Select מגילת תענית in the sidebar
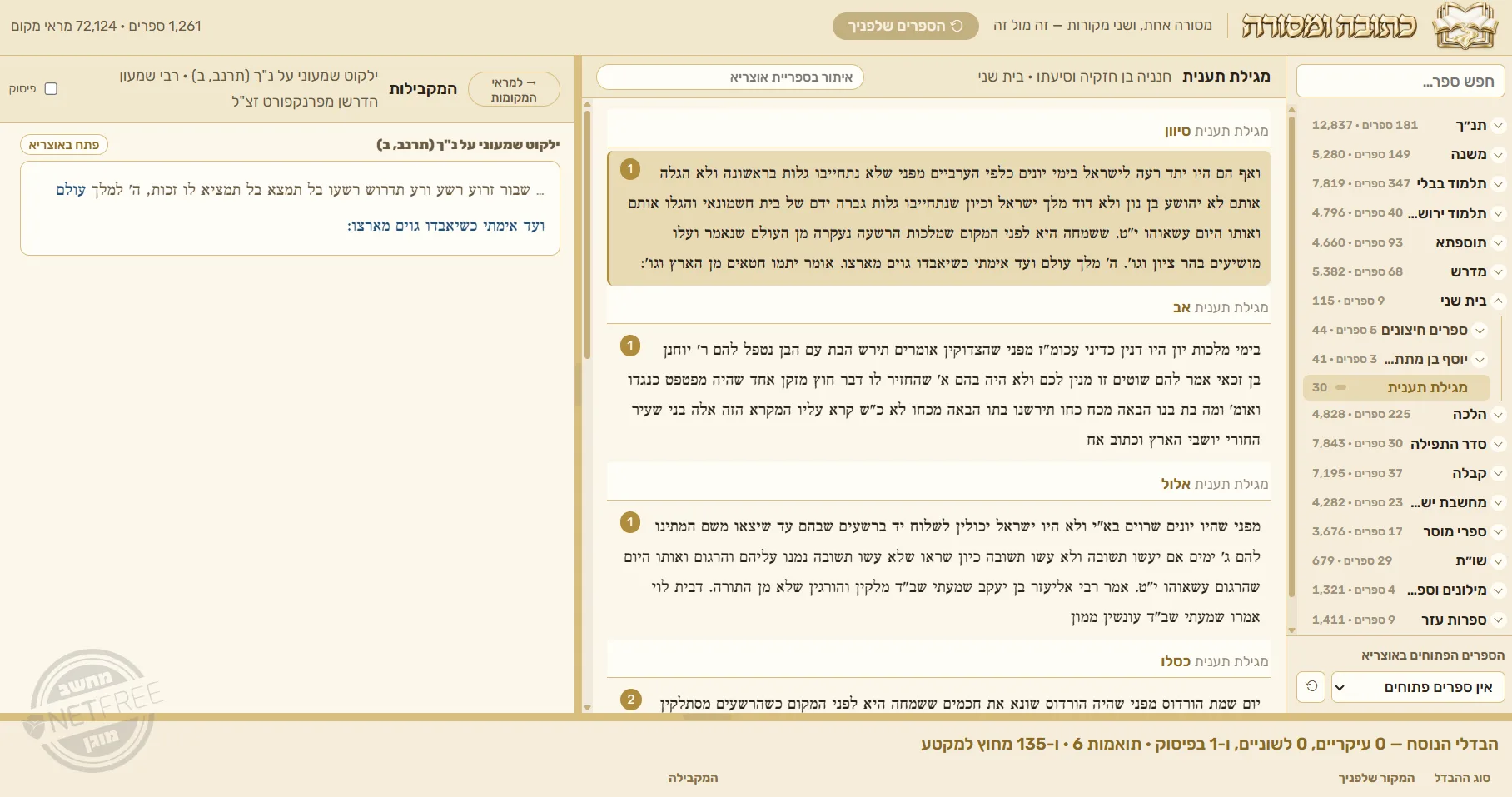The width and height of the screenshot is (1512, 797). click(1396, 387)
